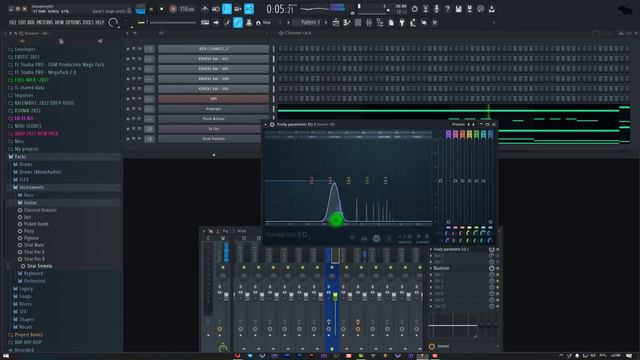
Task: Select purple band 1 tab in EQ
Action: coord(449,134)
